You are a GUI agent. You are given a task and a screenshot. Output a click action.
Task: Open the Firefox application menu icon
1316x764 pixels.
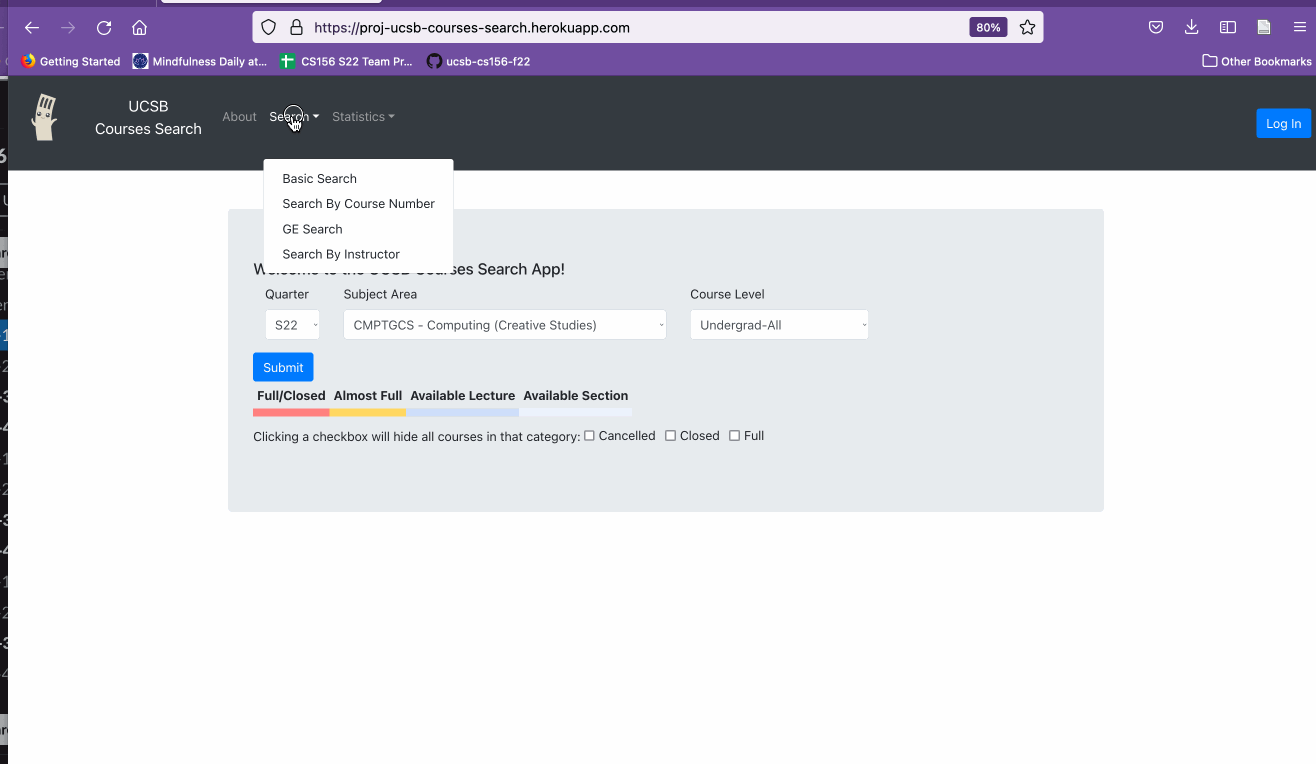tap(1298, 27)
